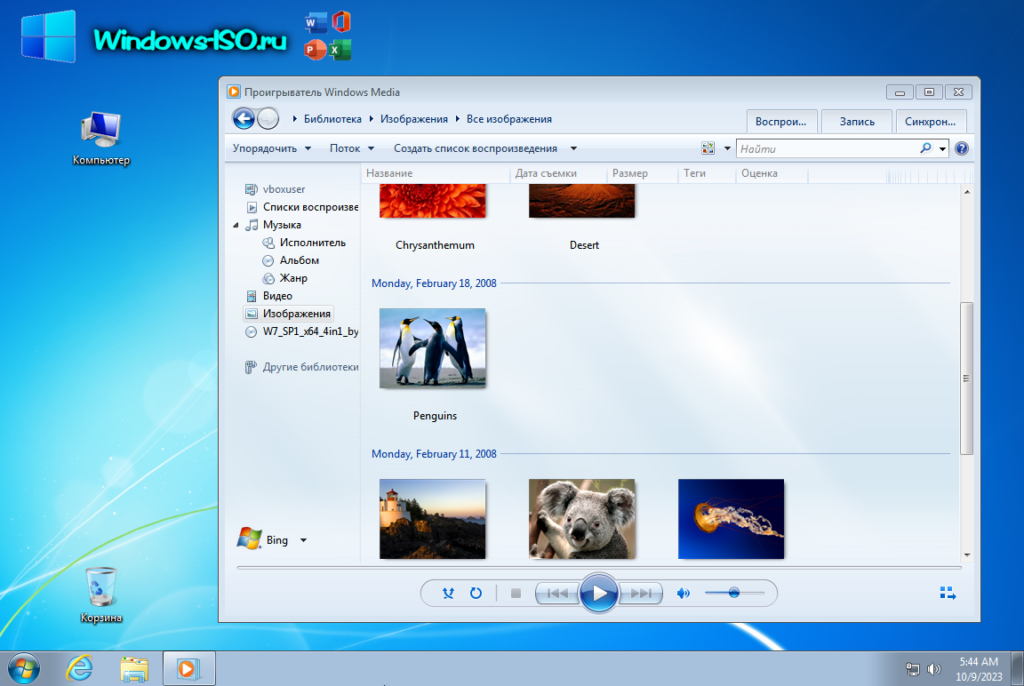Screen dimensions: 1024x686
Task: Click into the Найти search field
Action: pyautogui.click(x=827, y=148)
